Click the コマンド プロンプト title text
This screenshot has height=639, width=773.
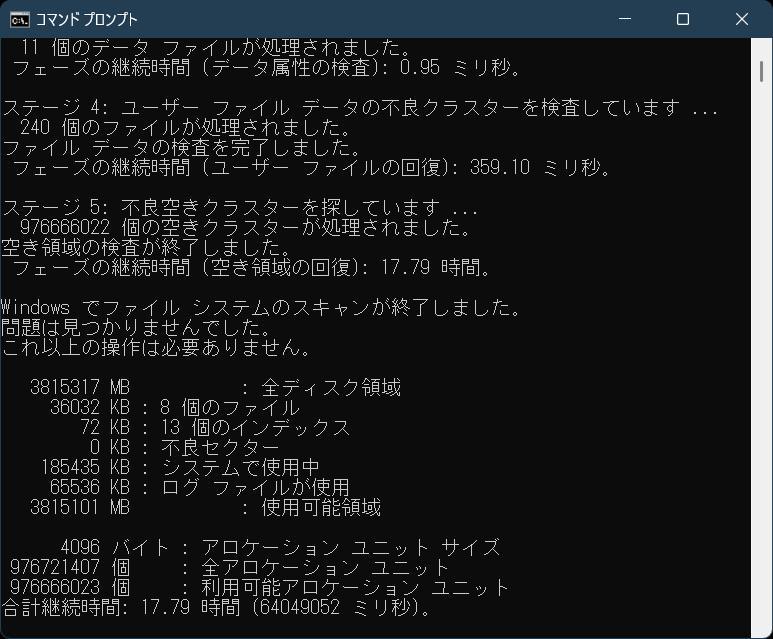(87, 20)
